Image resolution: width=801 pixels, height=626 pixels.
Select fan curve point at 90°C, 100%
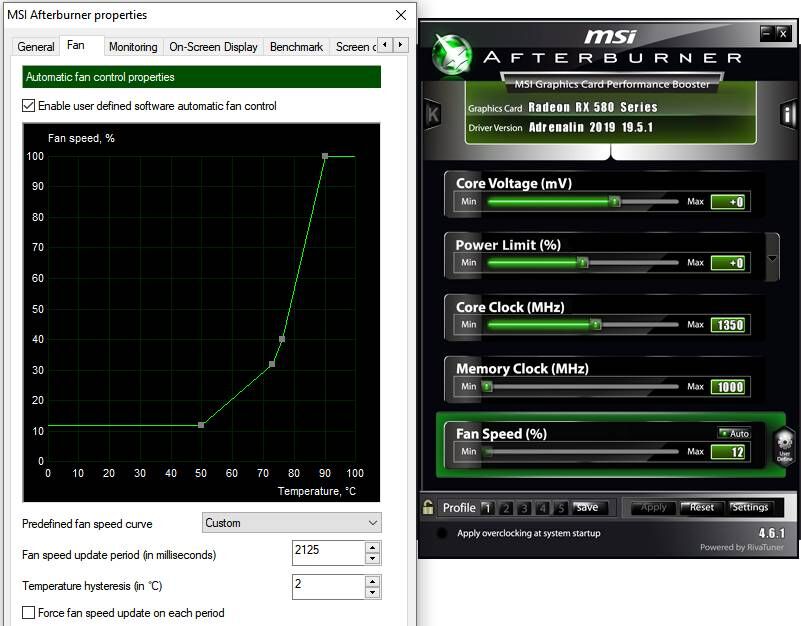325,156
